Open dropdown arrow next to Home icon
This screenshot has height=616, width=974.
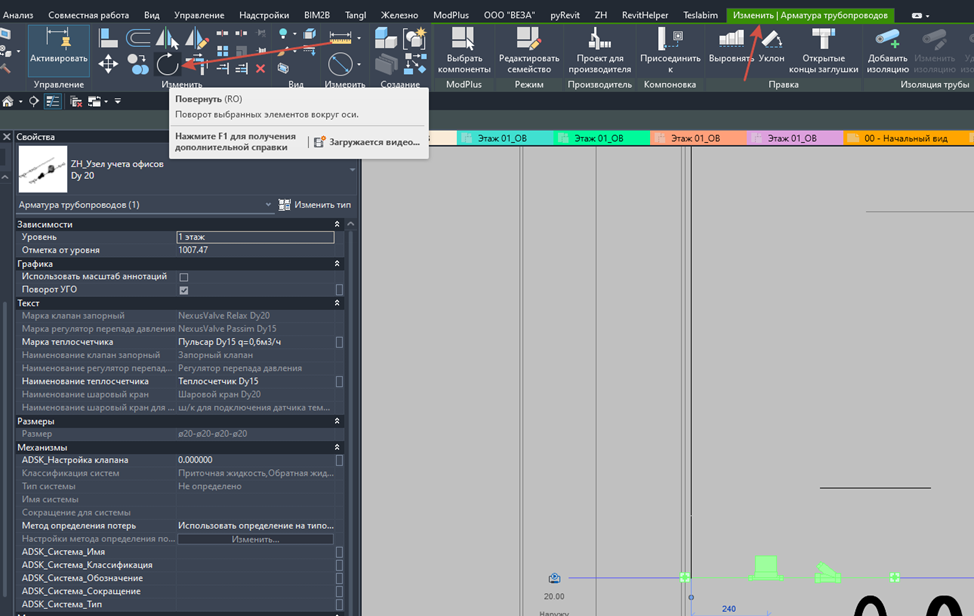(20, 101)
